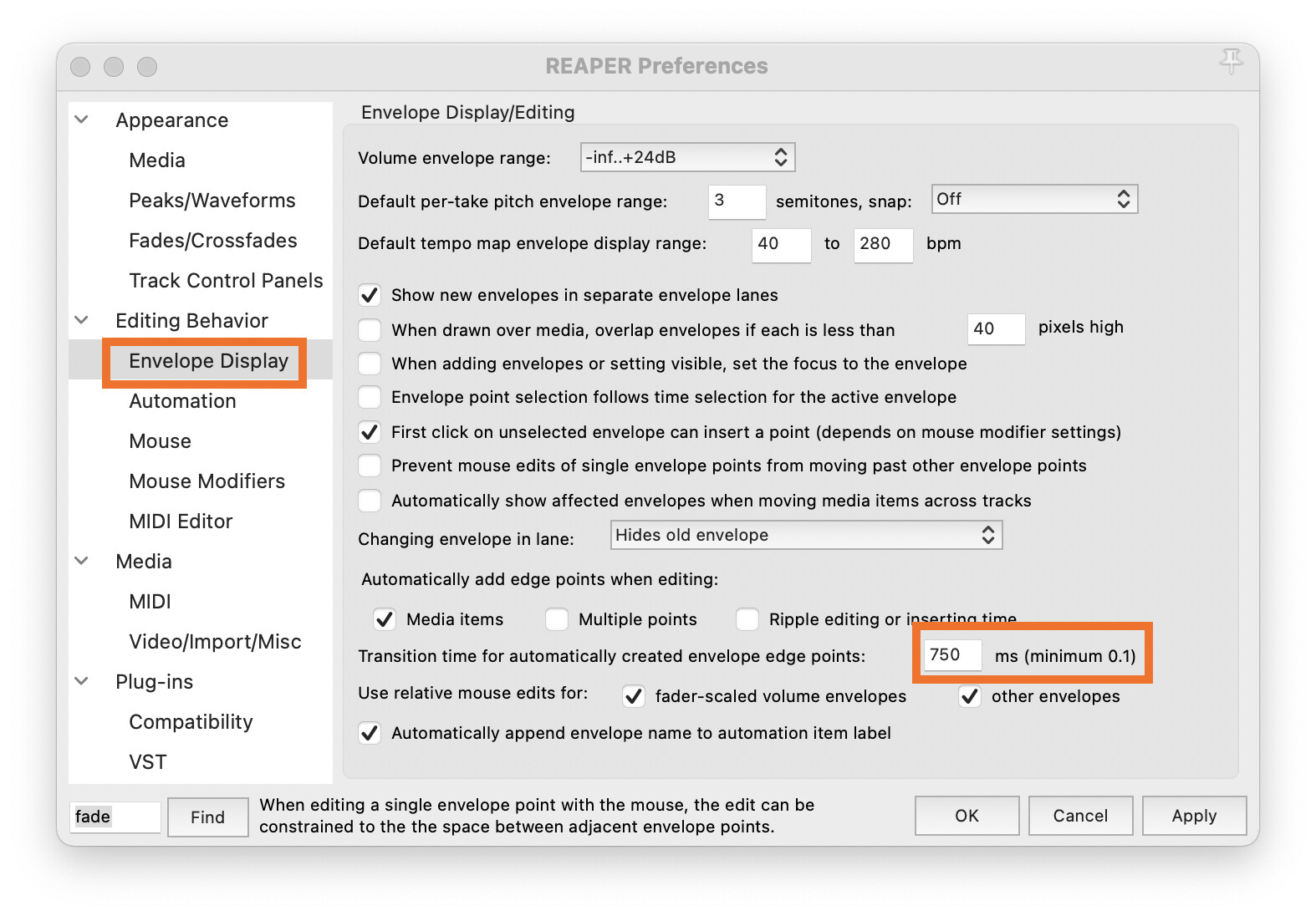
Task: Open MIDI page under Media
Action: coord(150,601)
